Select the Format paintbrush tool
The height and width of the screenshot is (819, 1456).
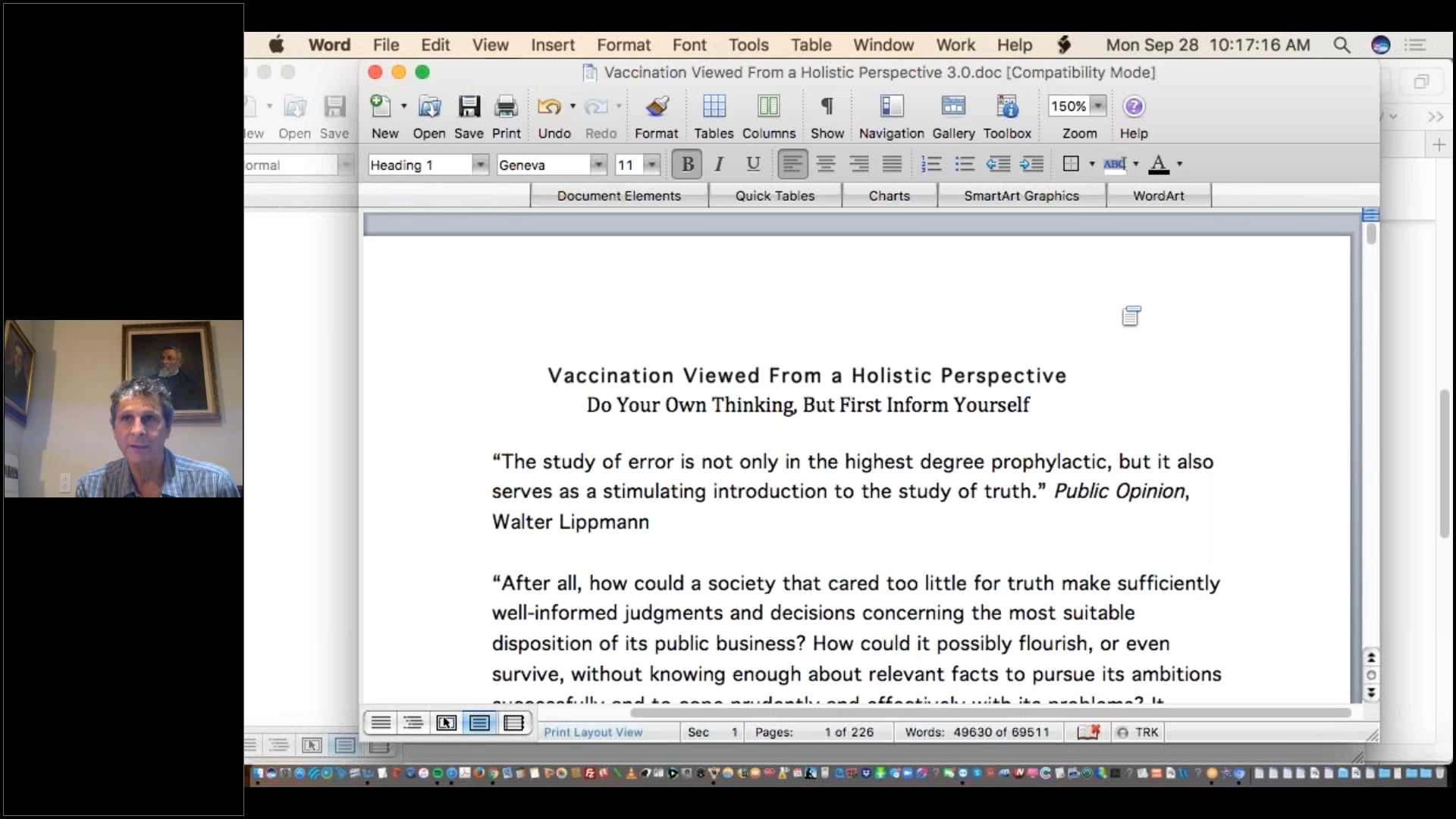click(x=657, y=107)
